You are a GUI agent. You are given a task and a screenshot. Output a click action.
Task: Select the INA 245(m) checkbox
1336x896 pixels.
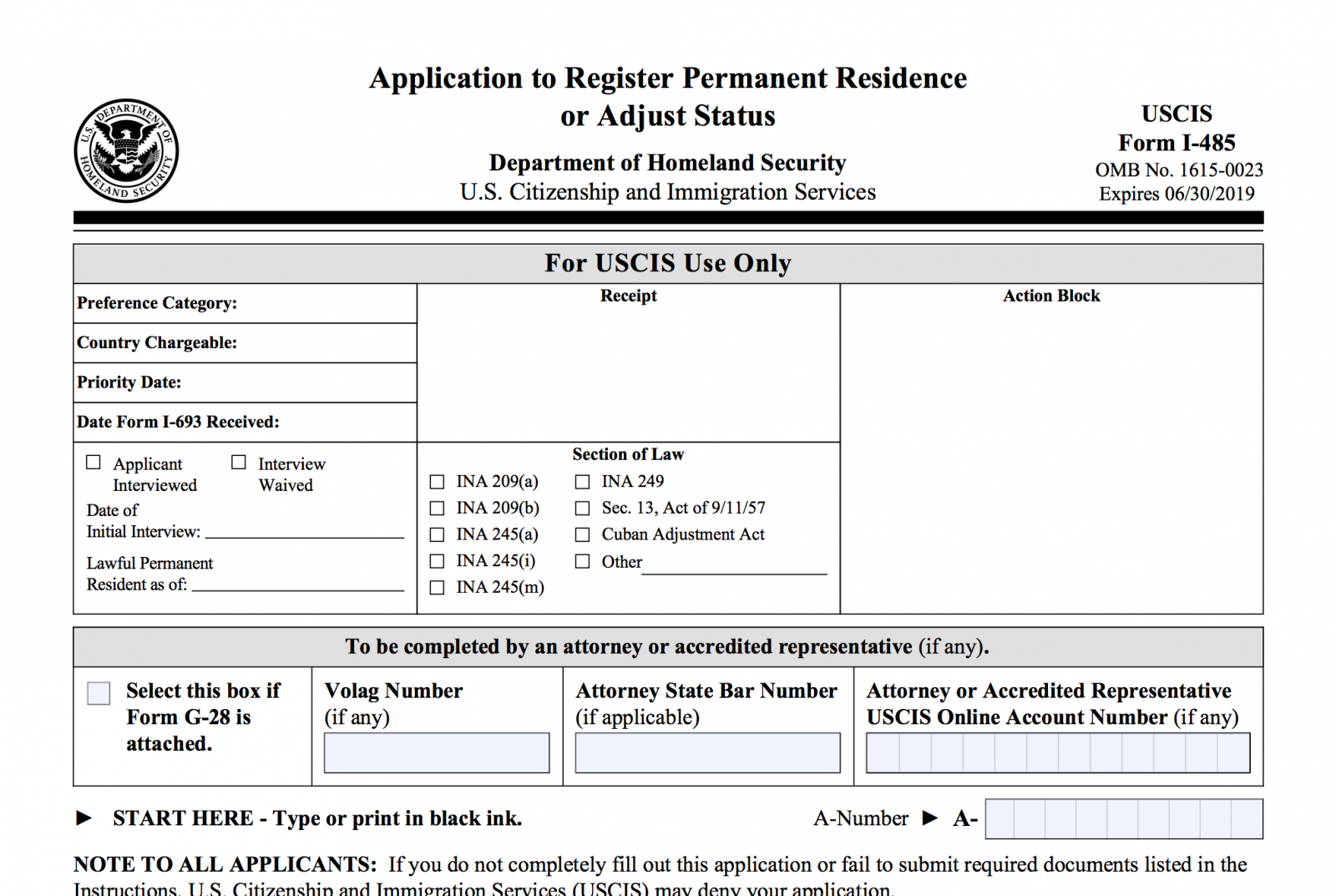pos(437,588)
